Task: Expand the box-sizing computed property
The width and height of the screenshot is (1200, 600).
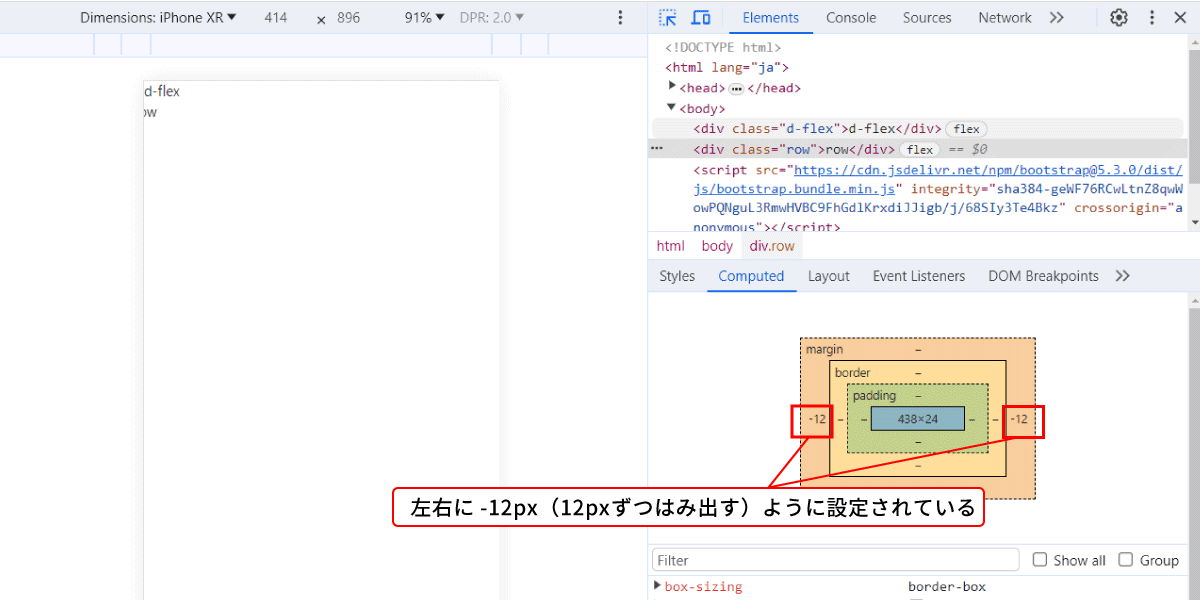Action: [x=657, y=586]
